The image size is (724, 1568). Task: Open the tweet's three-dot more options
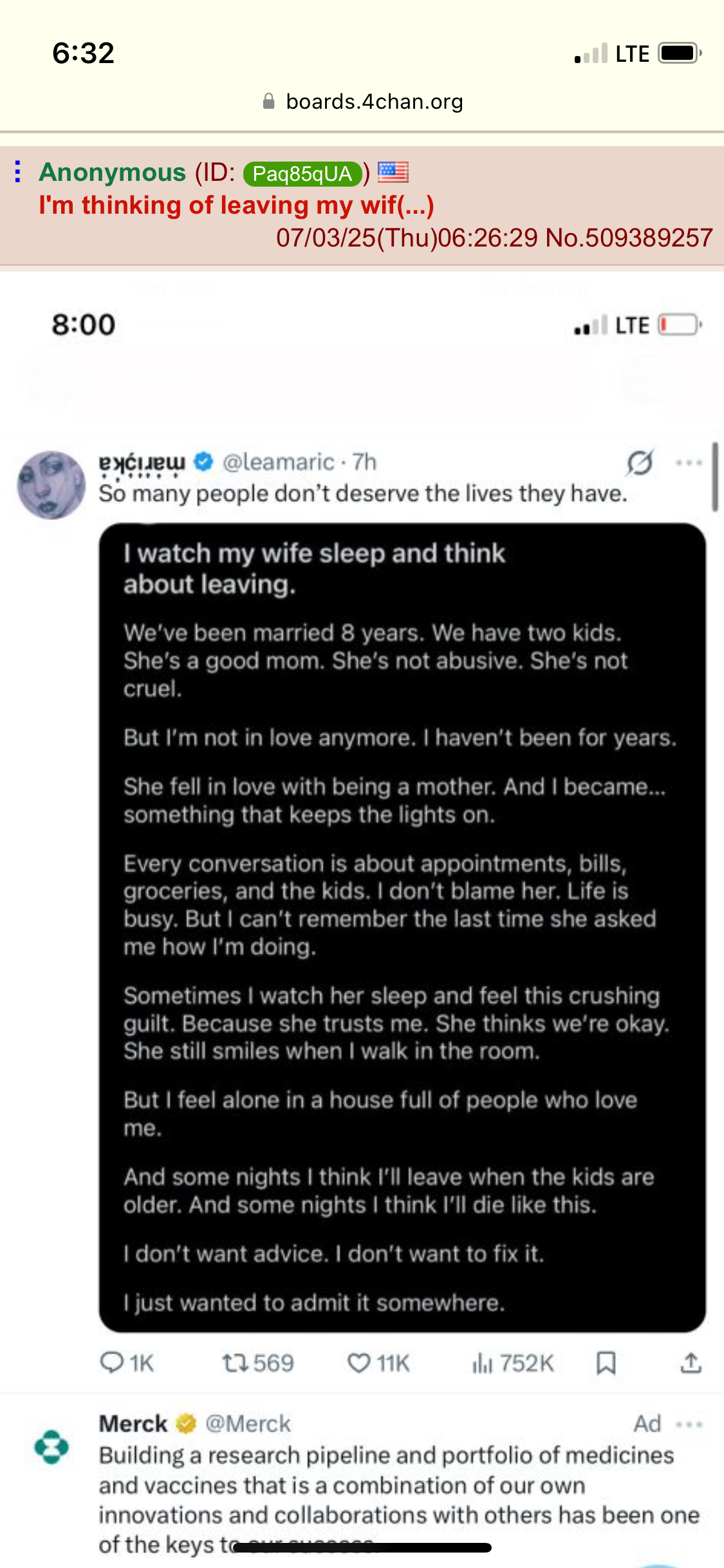point(689,462)
